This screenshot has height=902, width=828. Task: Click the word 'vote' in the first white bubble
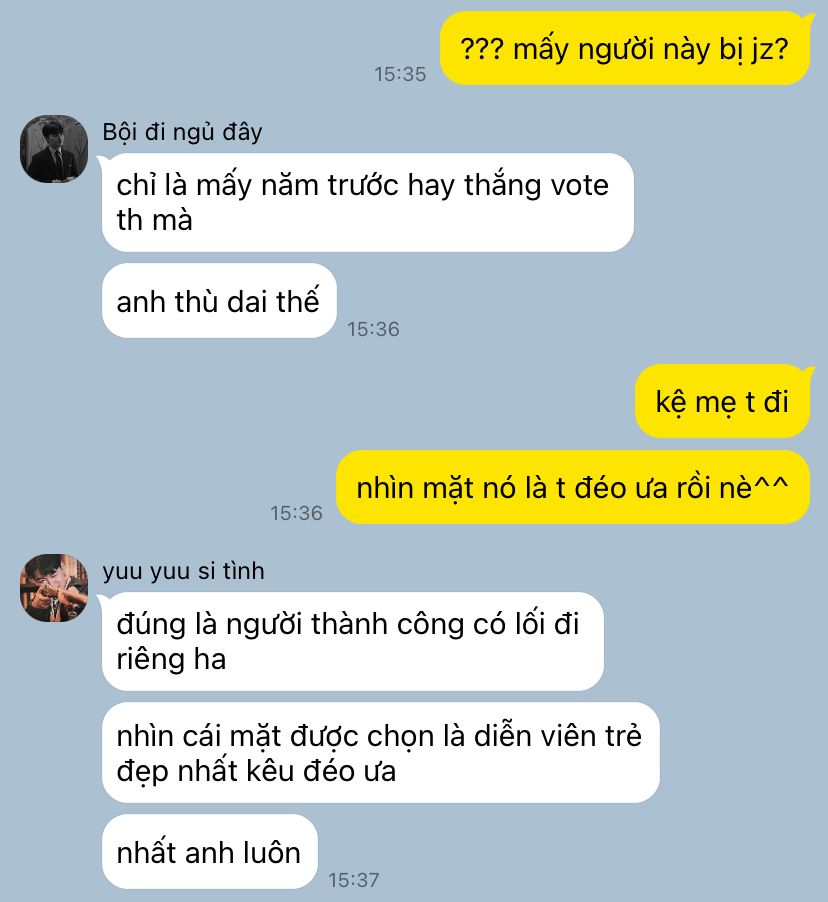point(579,186)
